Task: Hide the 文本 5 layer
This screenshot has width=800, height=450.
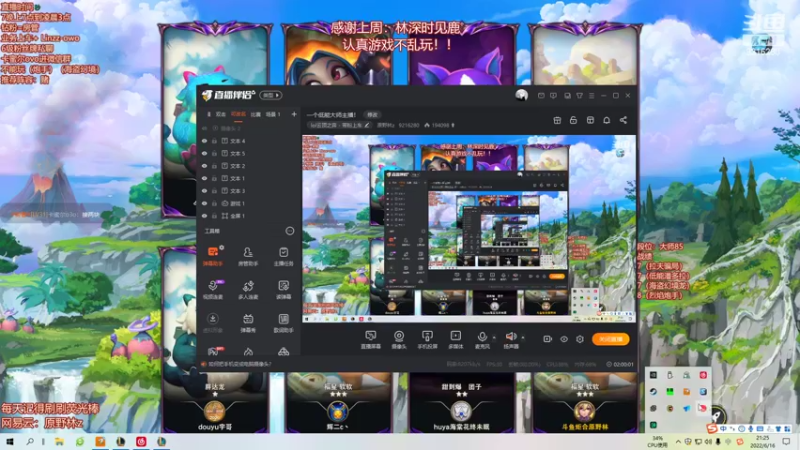Action: pyautogui.click(x=205, y=154)
